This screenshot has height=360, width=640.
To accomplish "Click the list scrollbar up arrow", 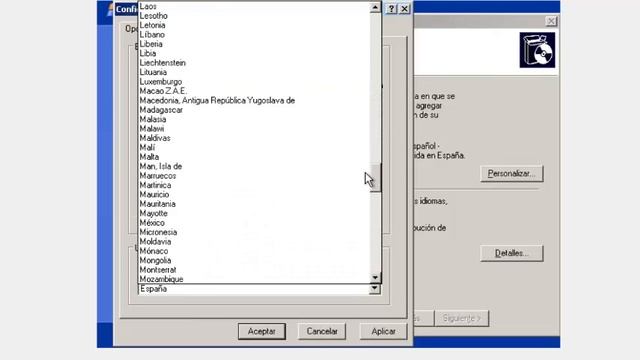I will click(x=375, y=7).
